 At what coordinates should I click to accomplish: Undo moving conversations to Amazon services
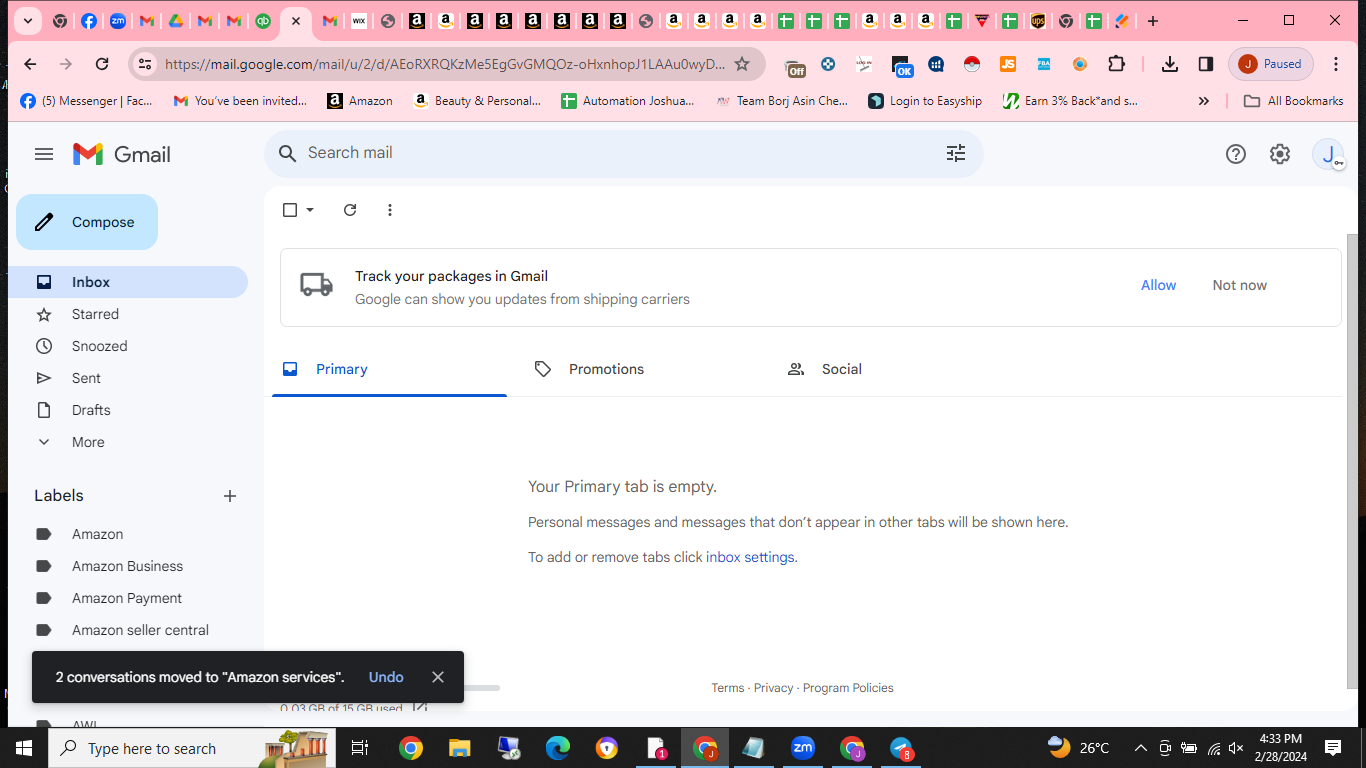tap(386, 677)
